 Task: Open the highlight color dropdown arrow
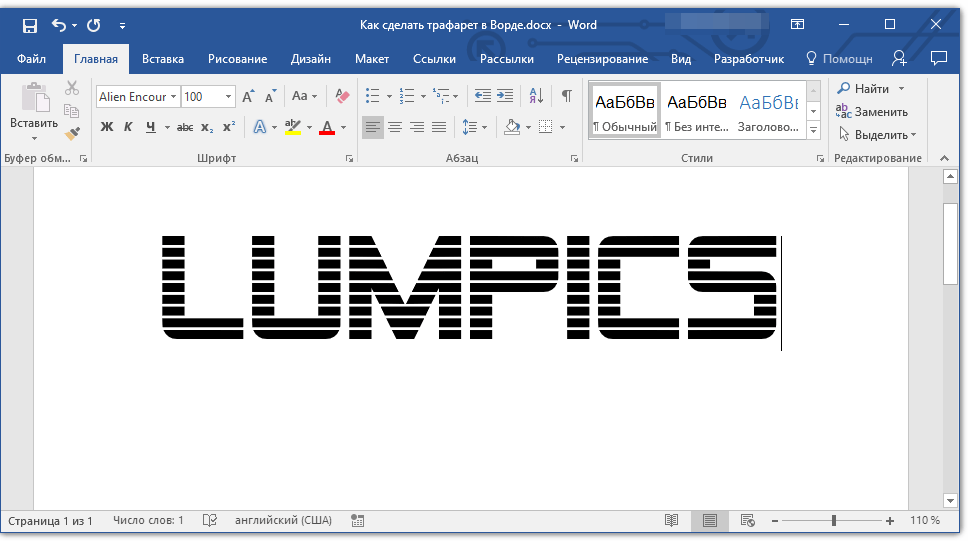coord(309,128)
